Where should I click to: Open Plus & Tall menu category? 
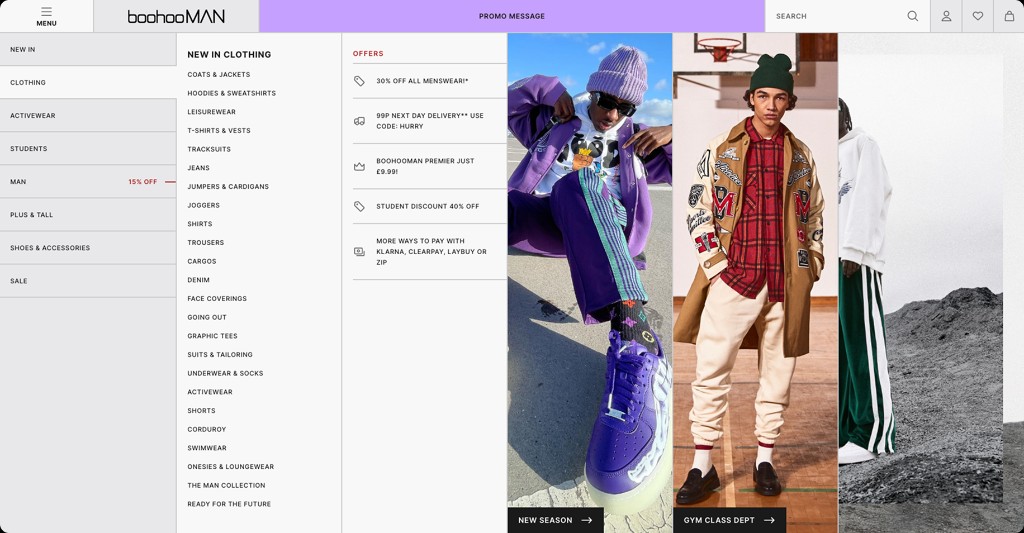[x=88, y=215]
